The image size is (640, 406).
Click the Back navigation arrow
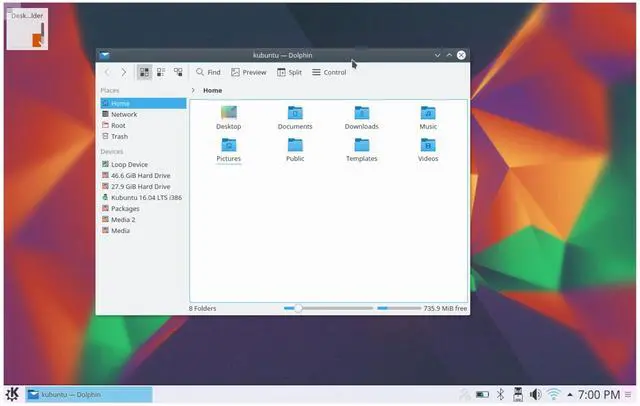(x=107, y=72)
